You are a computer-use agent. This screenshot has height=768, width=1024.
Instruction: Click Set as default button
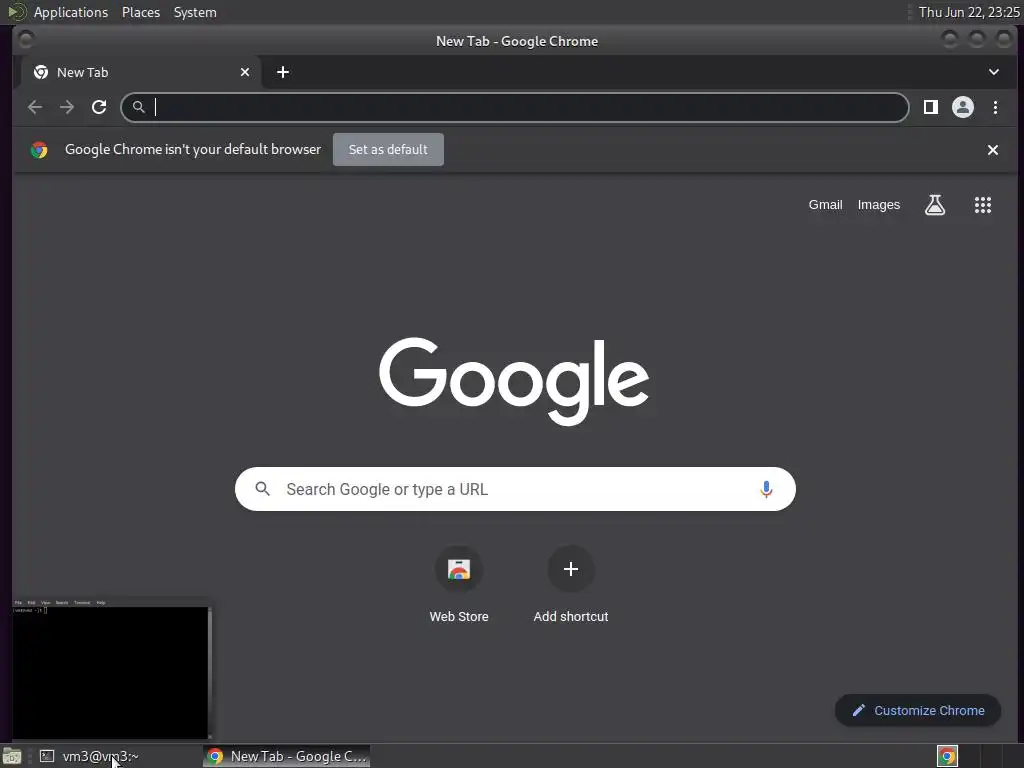tap(388, 150)
